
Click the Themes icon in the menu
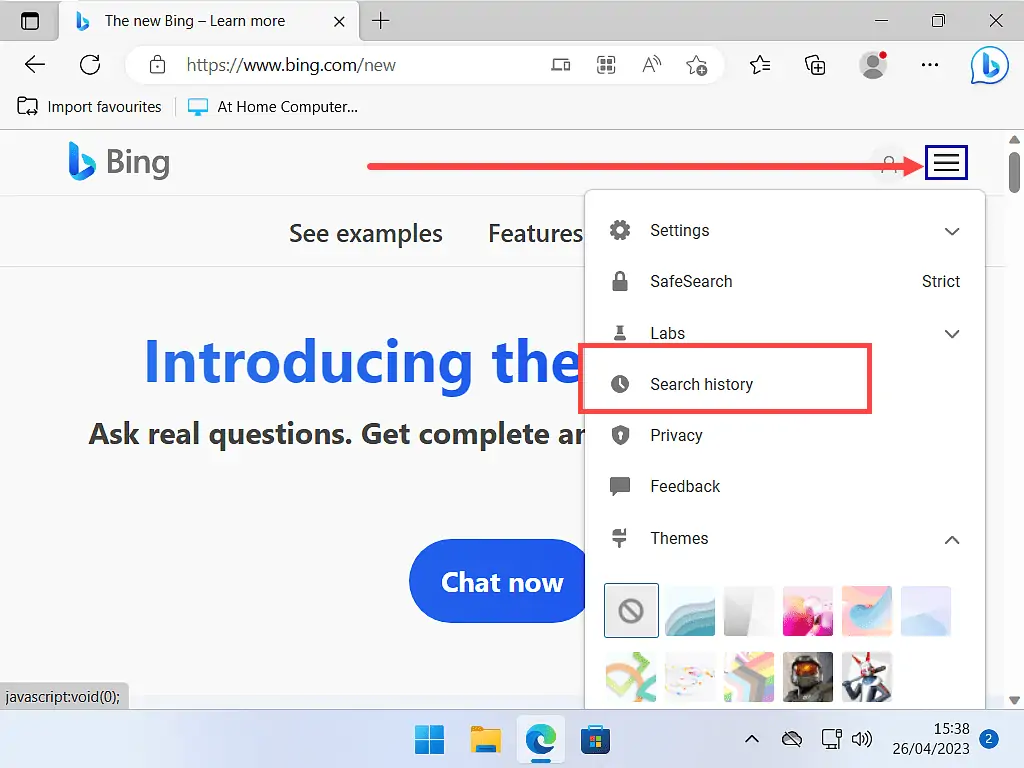click(620, 538)
